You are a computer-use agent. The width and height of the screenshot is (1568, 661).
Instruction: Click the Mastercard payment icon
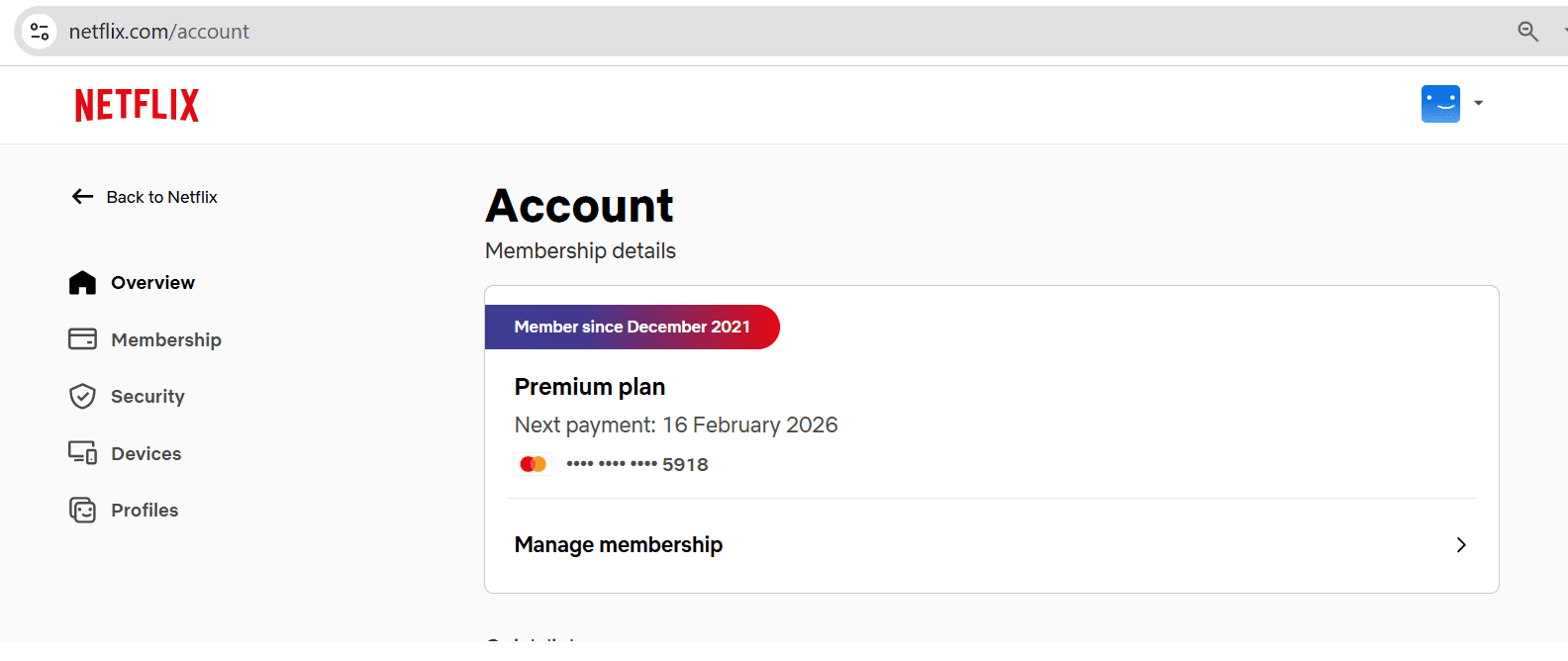[533, 463]
